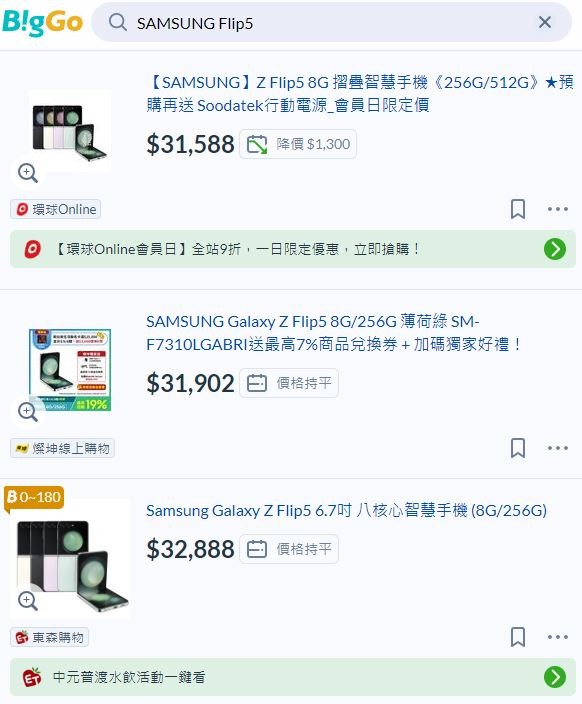
Task: Open more options for 燦坤線上購物 listing
Action: pos(558,448)
